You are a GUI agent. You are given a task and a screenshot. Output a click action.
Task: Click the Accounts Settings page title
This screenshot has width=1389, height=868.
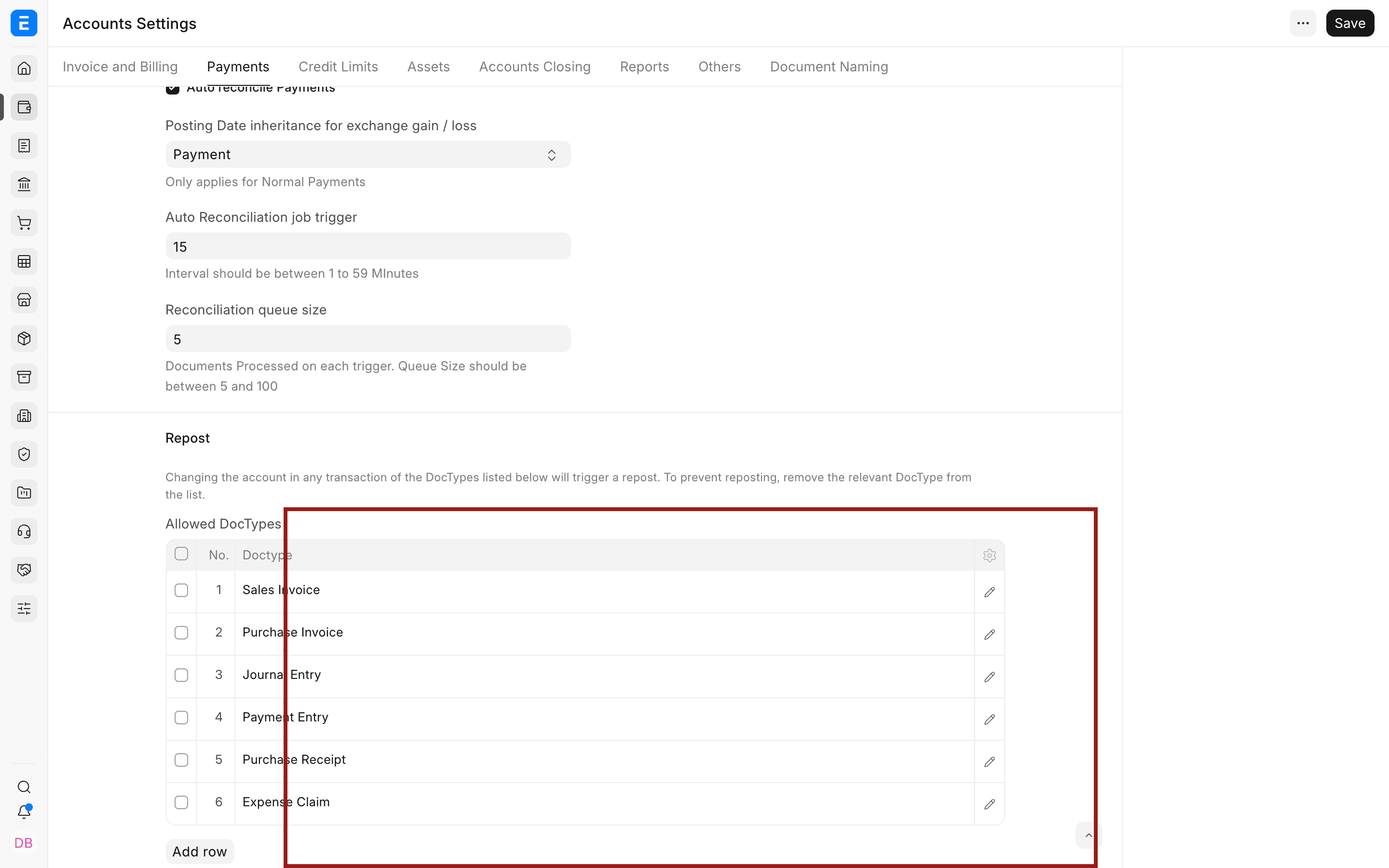coord(130,24)
